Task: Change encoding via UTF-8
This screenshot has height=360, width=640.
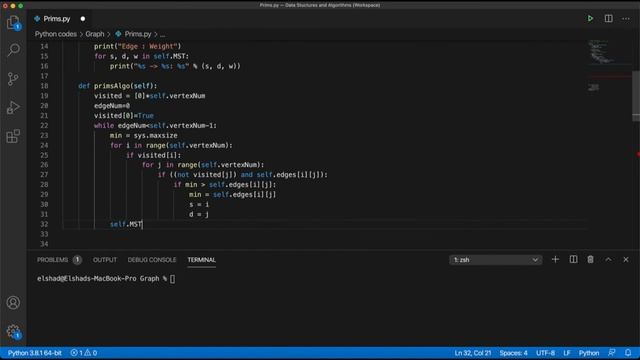Action: (545, 353)
